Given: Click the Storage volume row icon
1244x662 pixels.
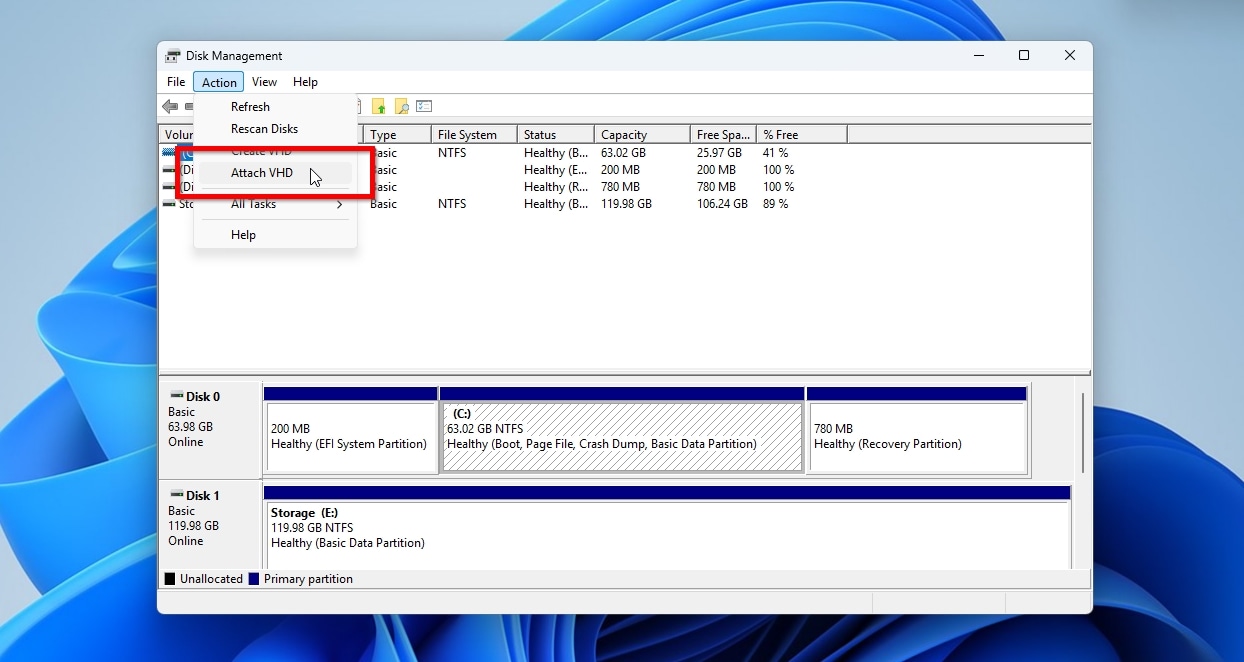Looking at the screenshot, I should (x=169, y=204).
